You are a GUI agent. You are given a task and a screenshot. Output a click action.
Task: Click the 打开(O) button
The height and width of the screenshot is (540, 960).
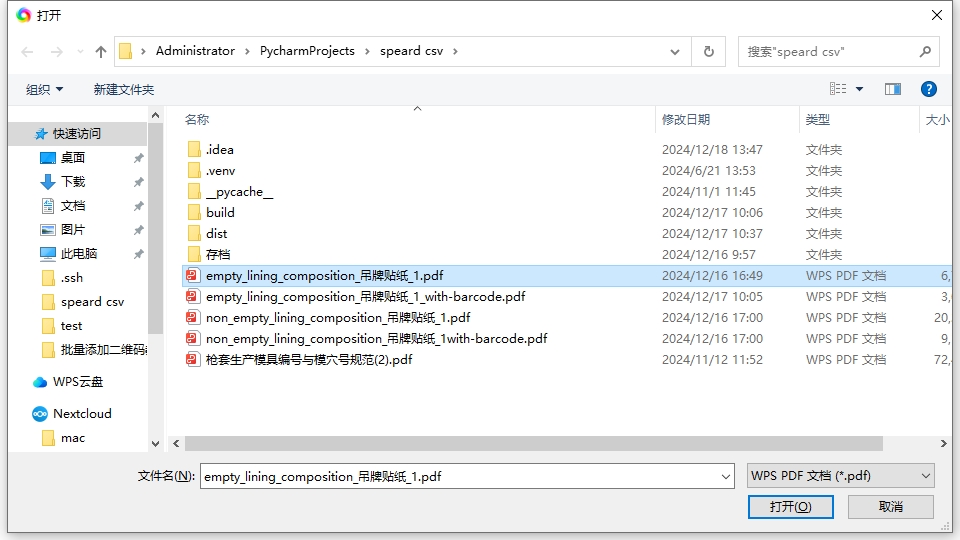click(790, 507)
